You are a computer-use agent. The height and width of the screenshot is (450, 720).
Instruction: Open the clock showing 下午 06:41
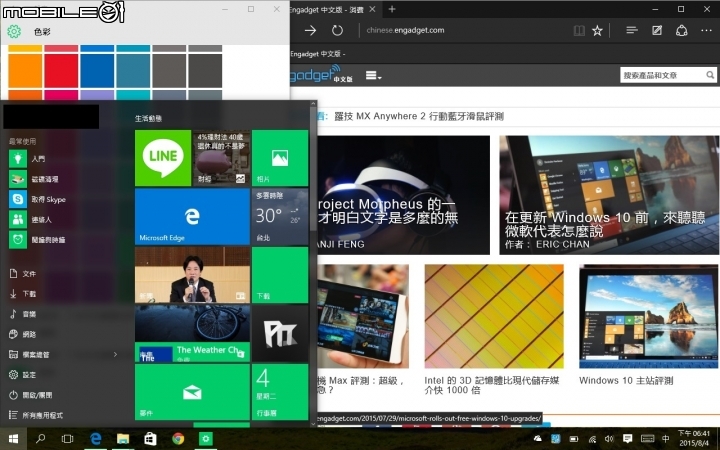(x=694, y=438)
